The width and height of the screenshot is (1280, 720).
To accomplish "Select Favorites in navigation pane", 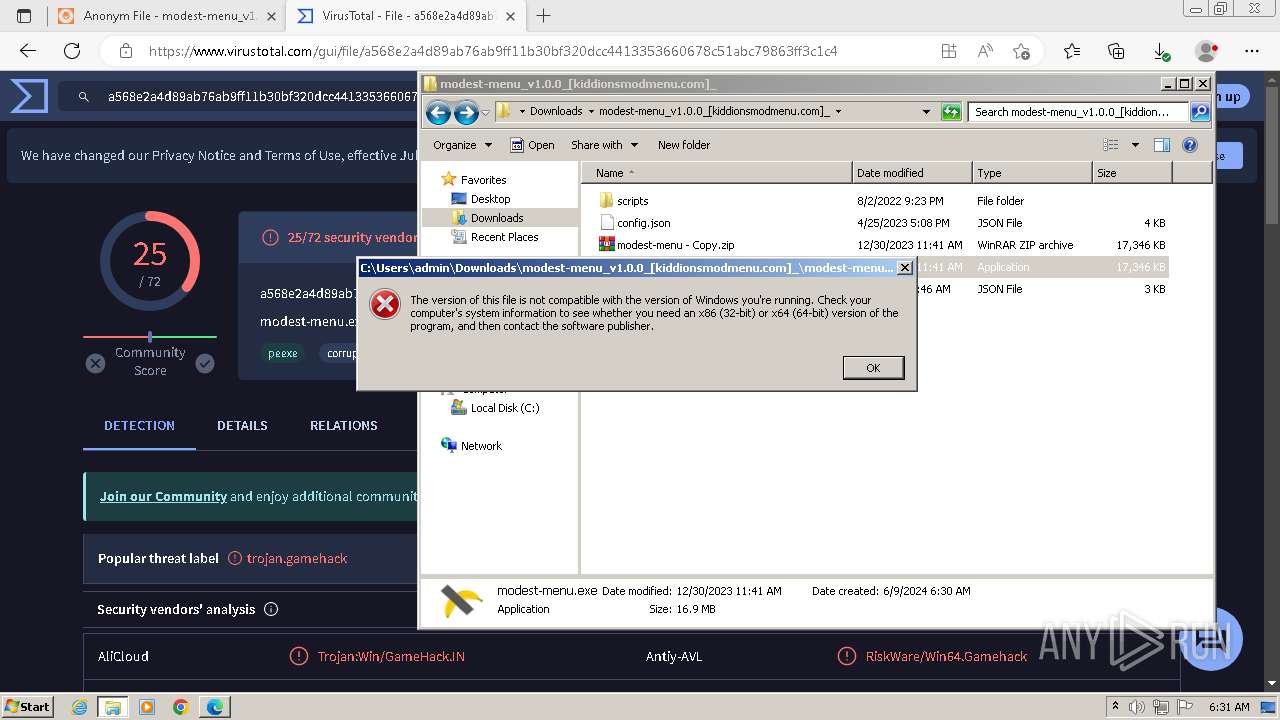I will click(x=483, y=180).
